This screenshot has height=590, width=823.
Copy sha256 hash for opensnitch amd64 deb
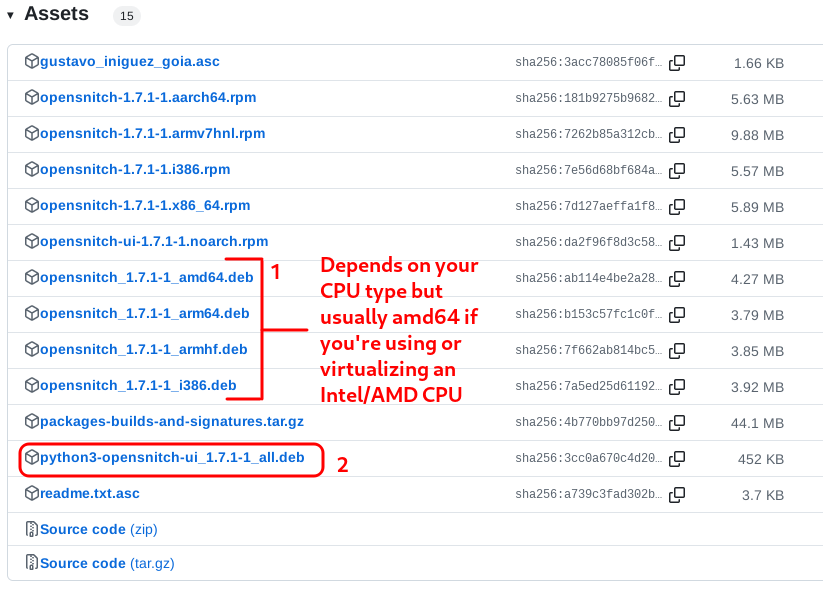[x=677, y=279]
